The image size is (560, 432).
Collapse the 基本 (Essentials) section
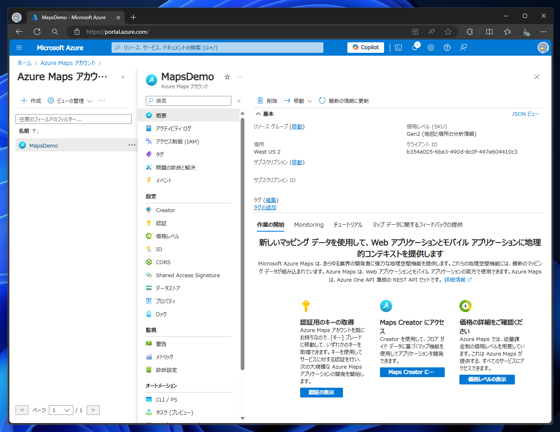(264, 114)
